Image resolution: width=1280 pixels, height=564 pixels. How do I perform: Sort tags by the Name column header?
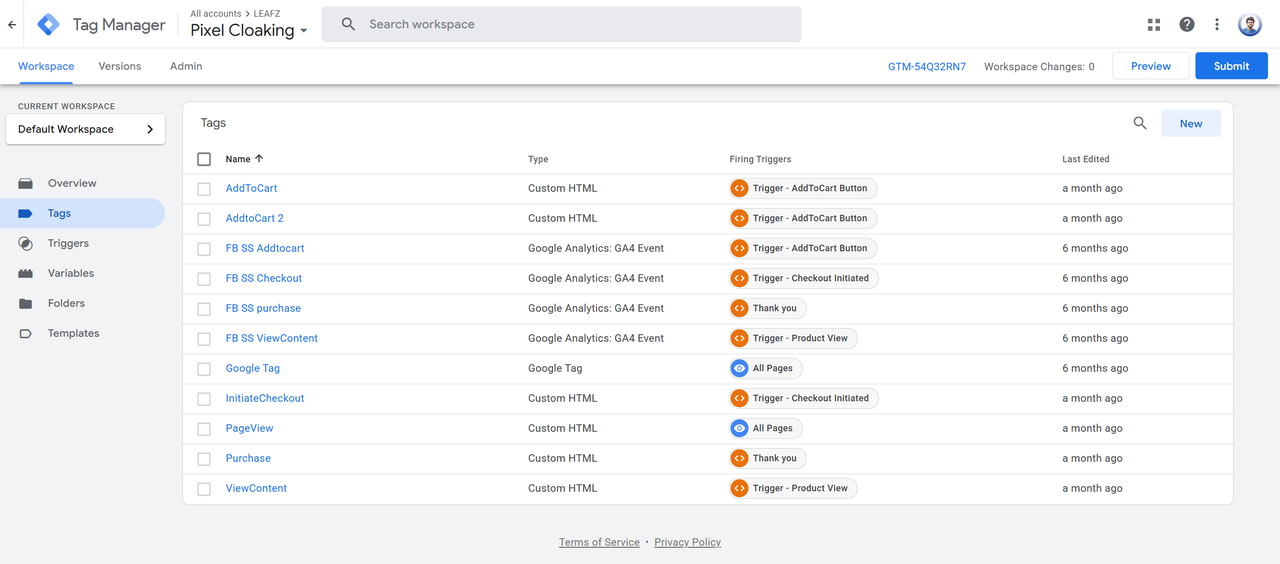[244, 159]
